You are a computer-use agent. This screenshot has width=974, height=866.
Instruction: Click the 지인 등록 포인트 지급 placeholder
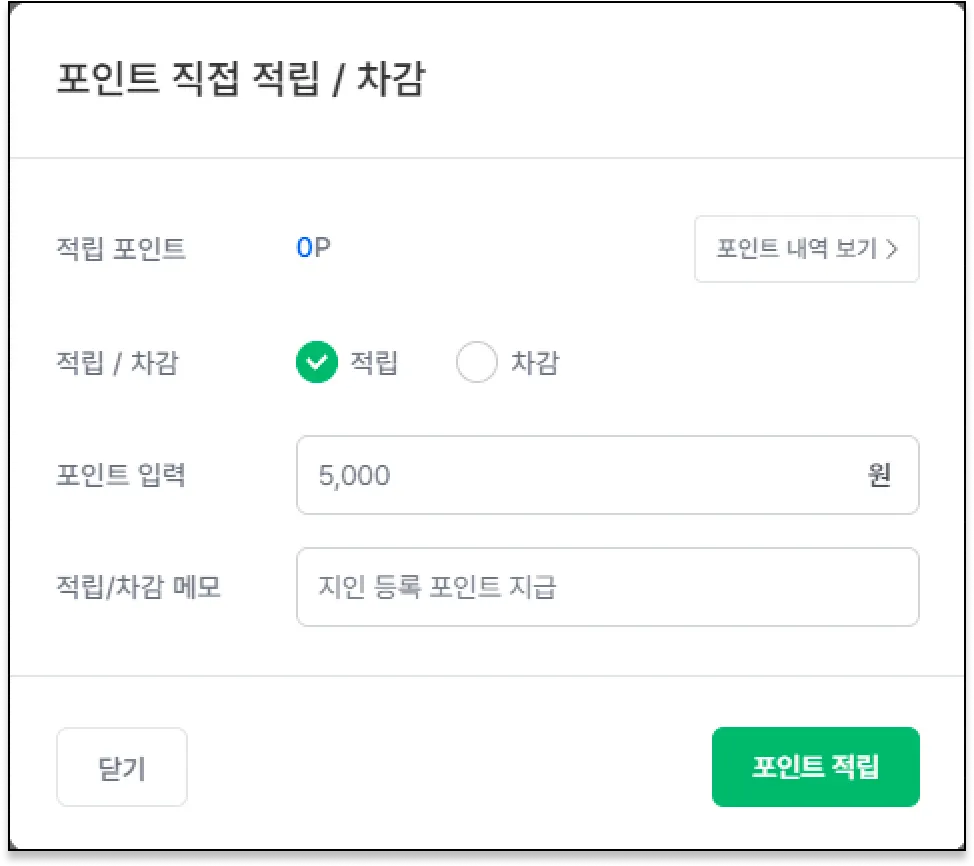tap(437, 587)
